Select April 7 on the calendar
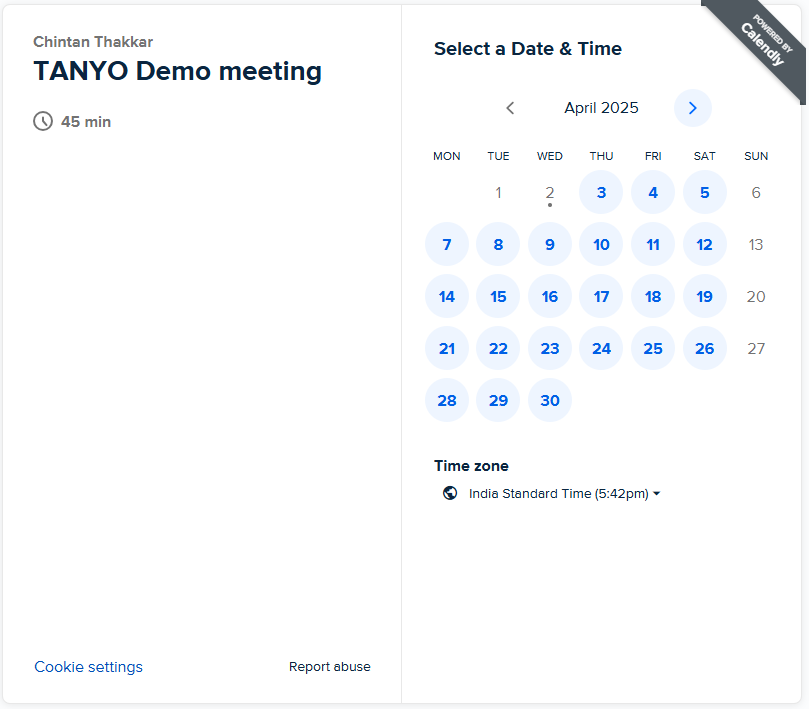 point(447,245)
